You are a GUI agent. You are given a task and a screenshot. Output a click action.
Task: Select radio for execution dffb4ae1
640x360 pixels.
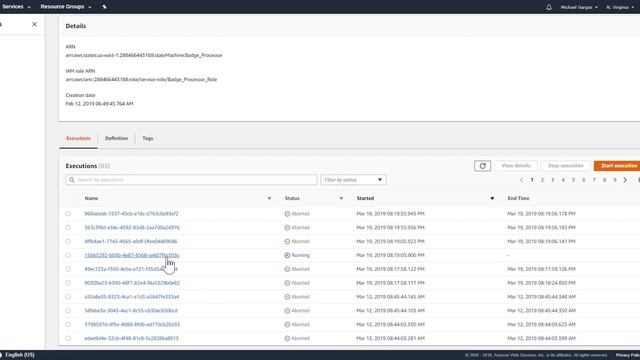[x=68, y=242]
